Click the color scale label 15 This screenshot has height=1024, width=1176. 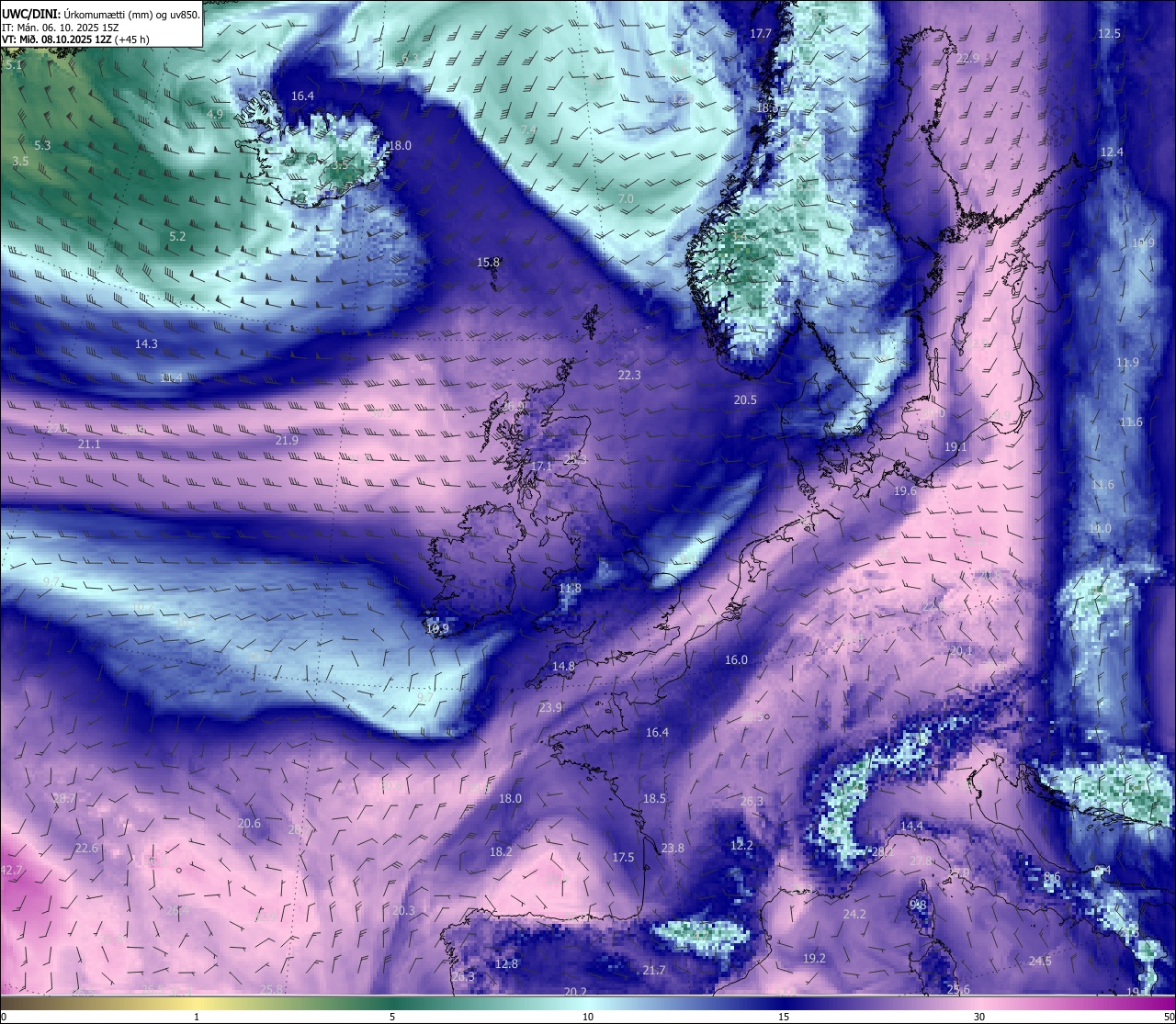(x=784, y=1018)
